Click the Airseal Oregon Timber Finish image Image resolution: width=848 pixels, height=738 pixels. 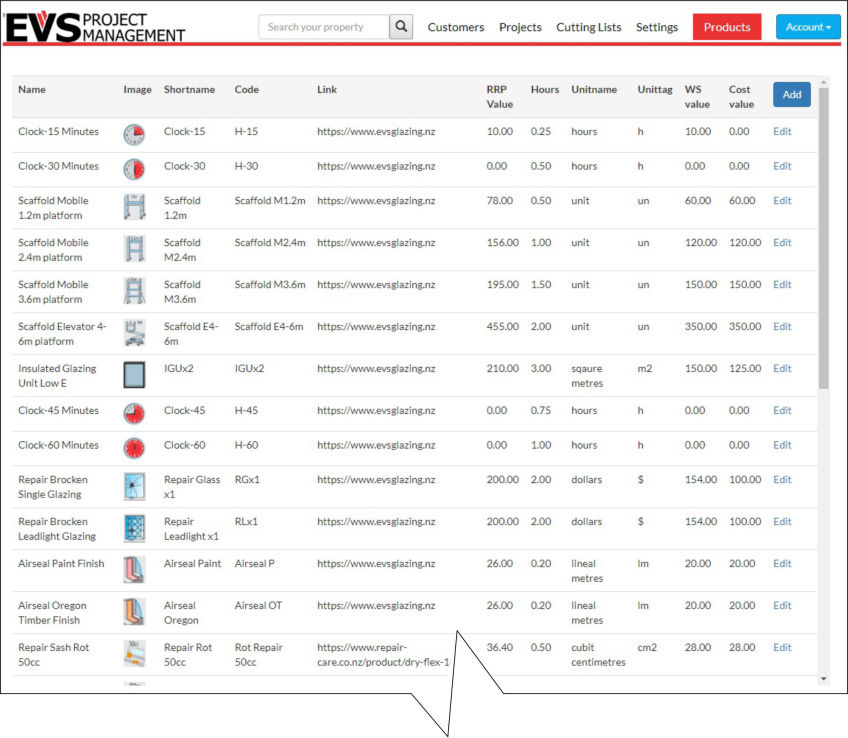point(134,612)
